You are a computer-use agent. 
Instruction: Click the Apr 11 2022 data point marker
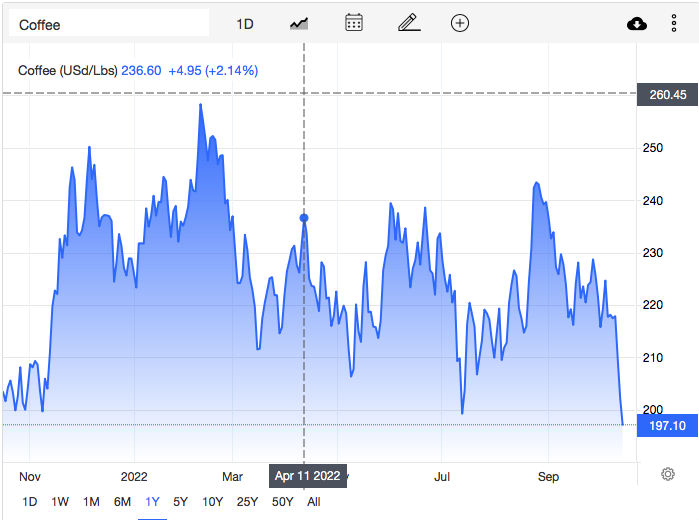pyautogui.click(x=304, y=218)
